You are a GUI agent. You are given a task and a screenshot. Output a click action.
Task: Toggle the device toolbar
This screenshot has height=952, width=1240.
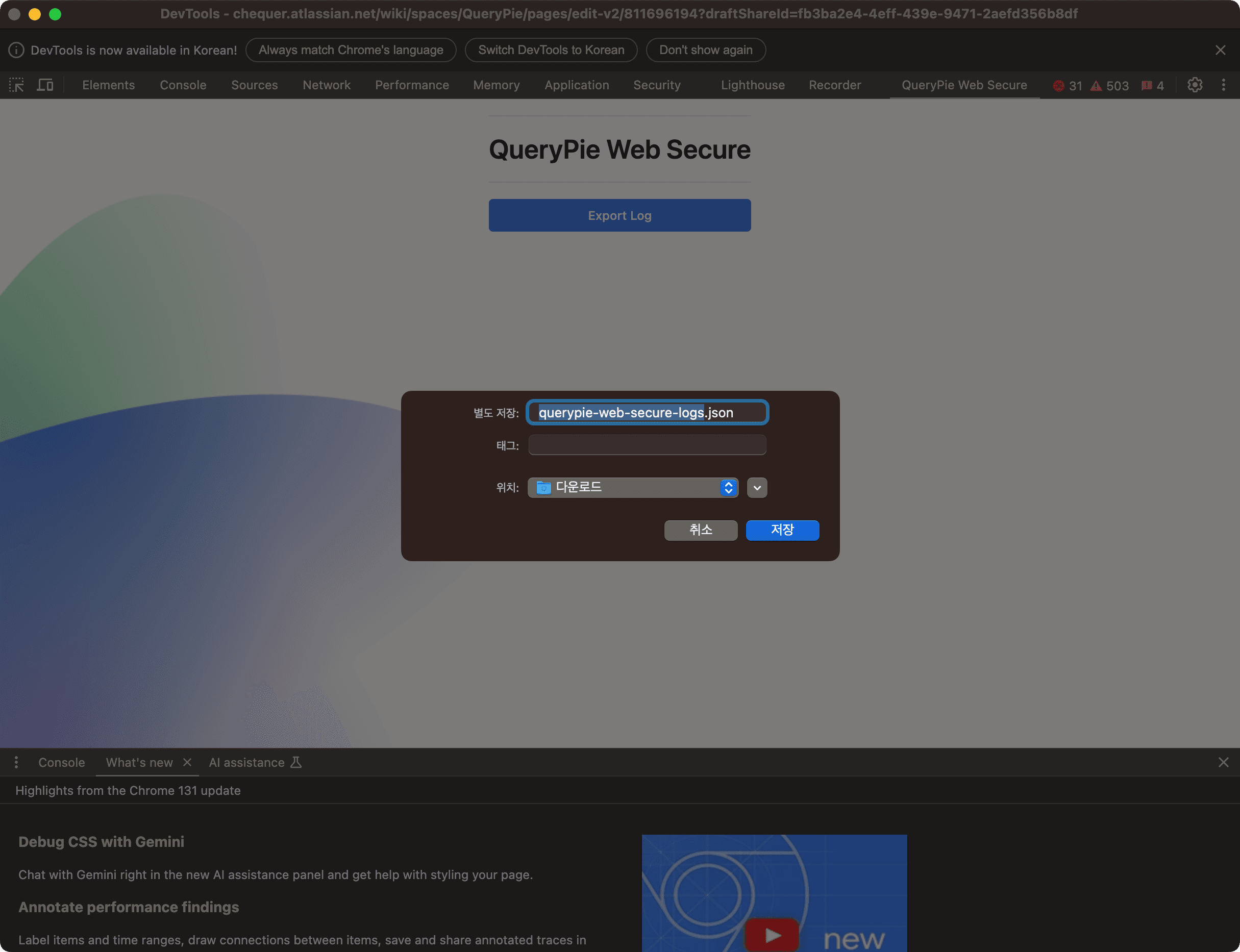[45, 84]
